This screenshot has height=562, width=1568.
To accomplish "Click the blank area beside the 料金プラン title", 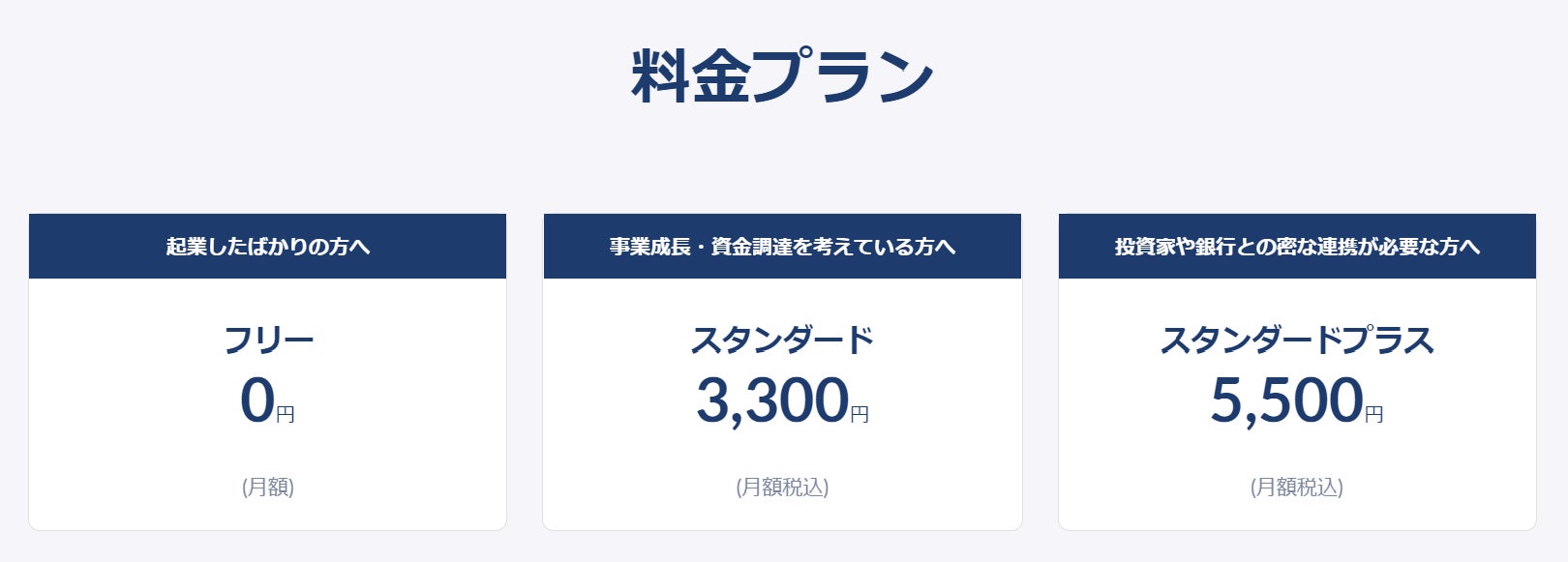I will pyautogui.click(x=1210, y=77).
